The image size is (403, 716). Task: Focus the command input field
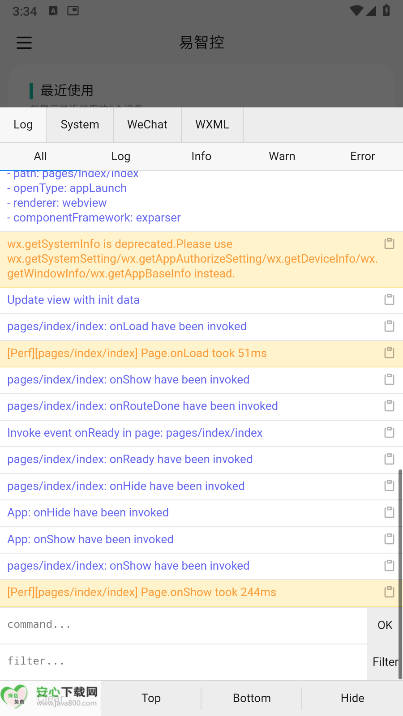pos(183,625)
